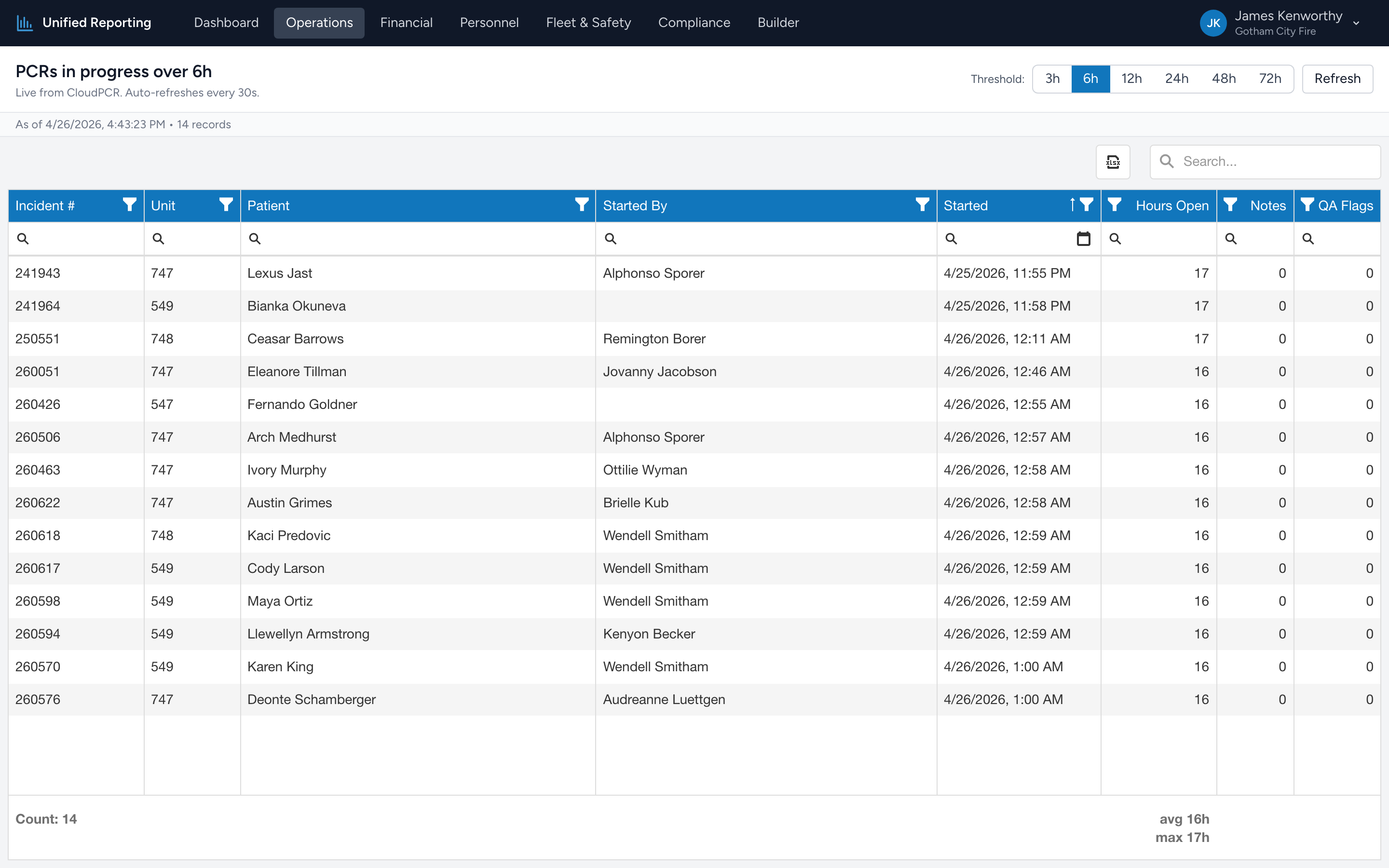1389x868 pixels.
Task: Click Ottilie Wyman cell
Action: 766,470
